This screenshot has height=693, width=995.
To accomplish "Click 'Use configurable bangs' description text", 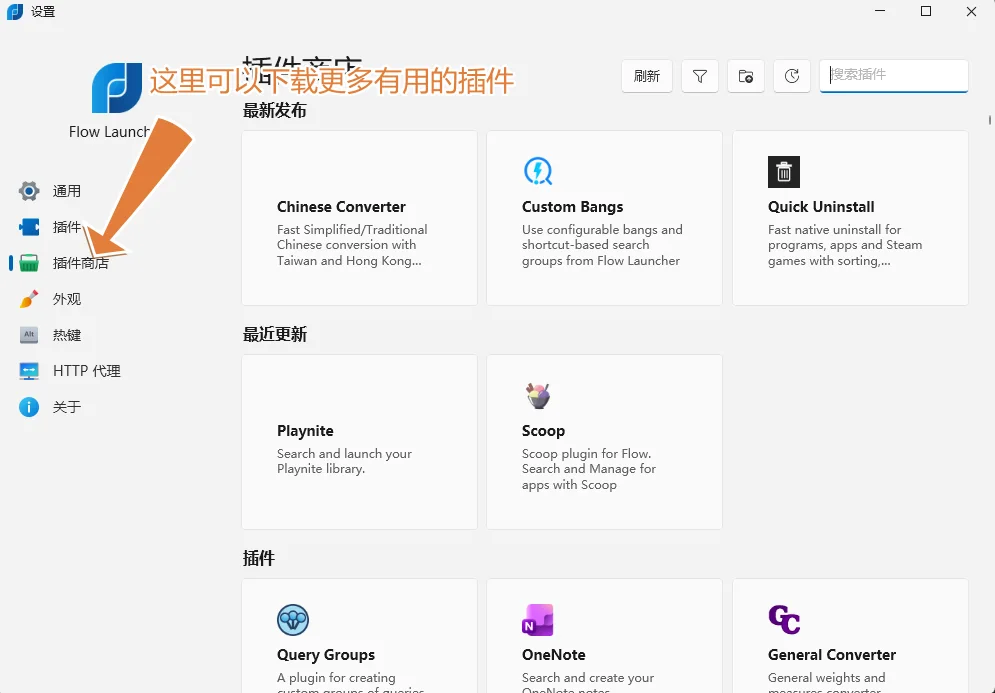I will click(x=602, y=245).
